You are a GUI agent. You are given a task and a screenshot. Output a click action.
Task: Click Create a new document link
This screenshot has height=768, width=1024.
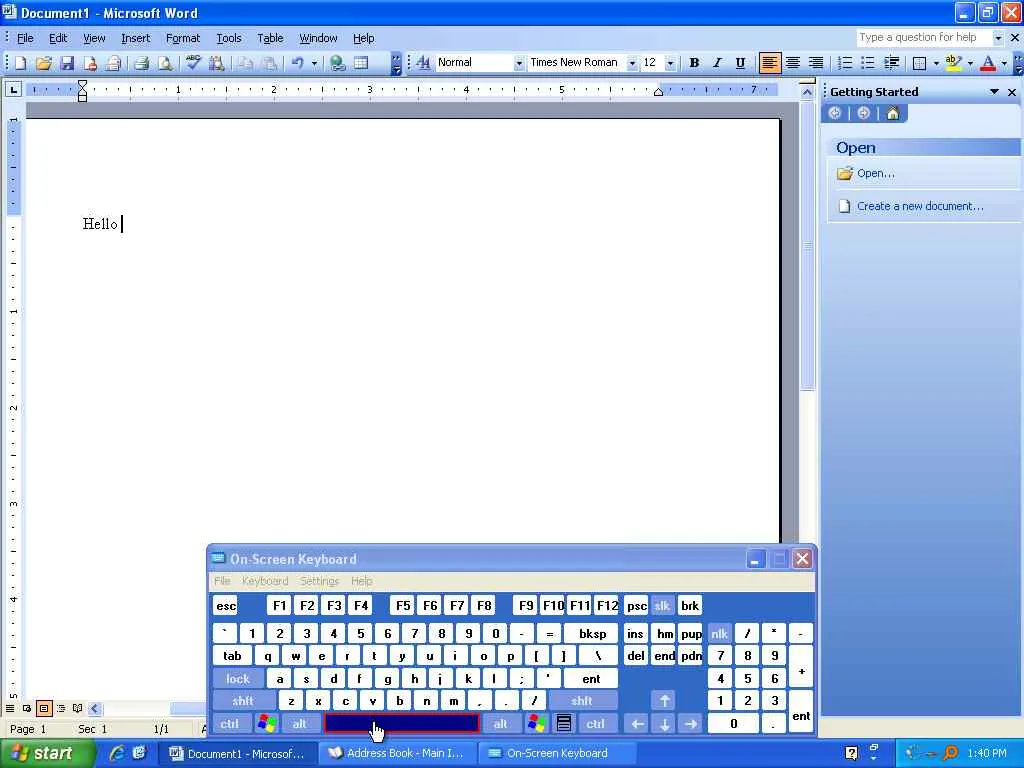tap(920, 206)
